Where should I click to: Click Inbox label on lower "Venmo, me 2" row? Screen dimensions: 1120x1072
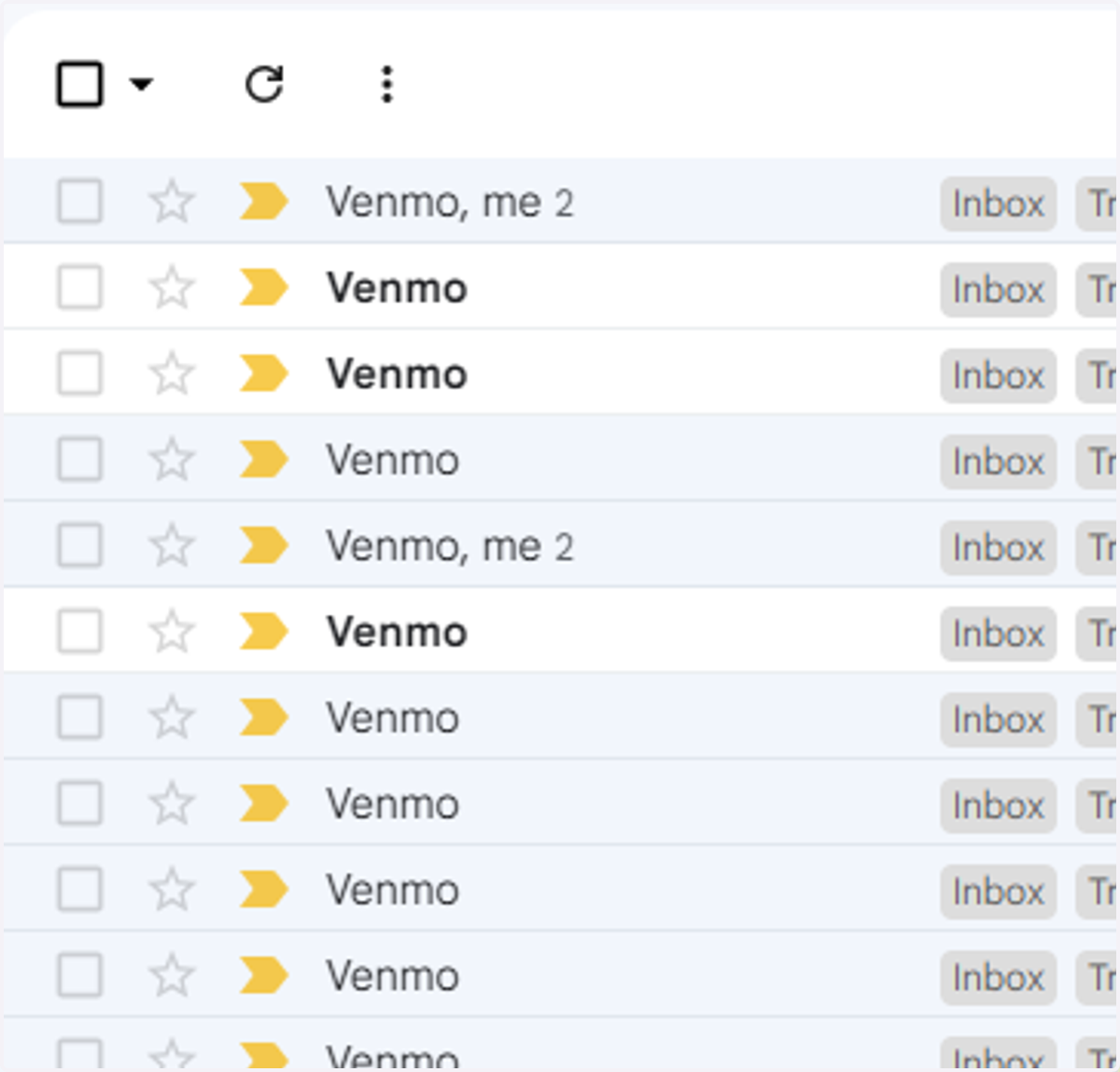(x=998, y=547)
